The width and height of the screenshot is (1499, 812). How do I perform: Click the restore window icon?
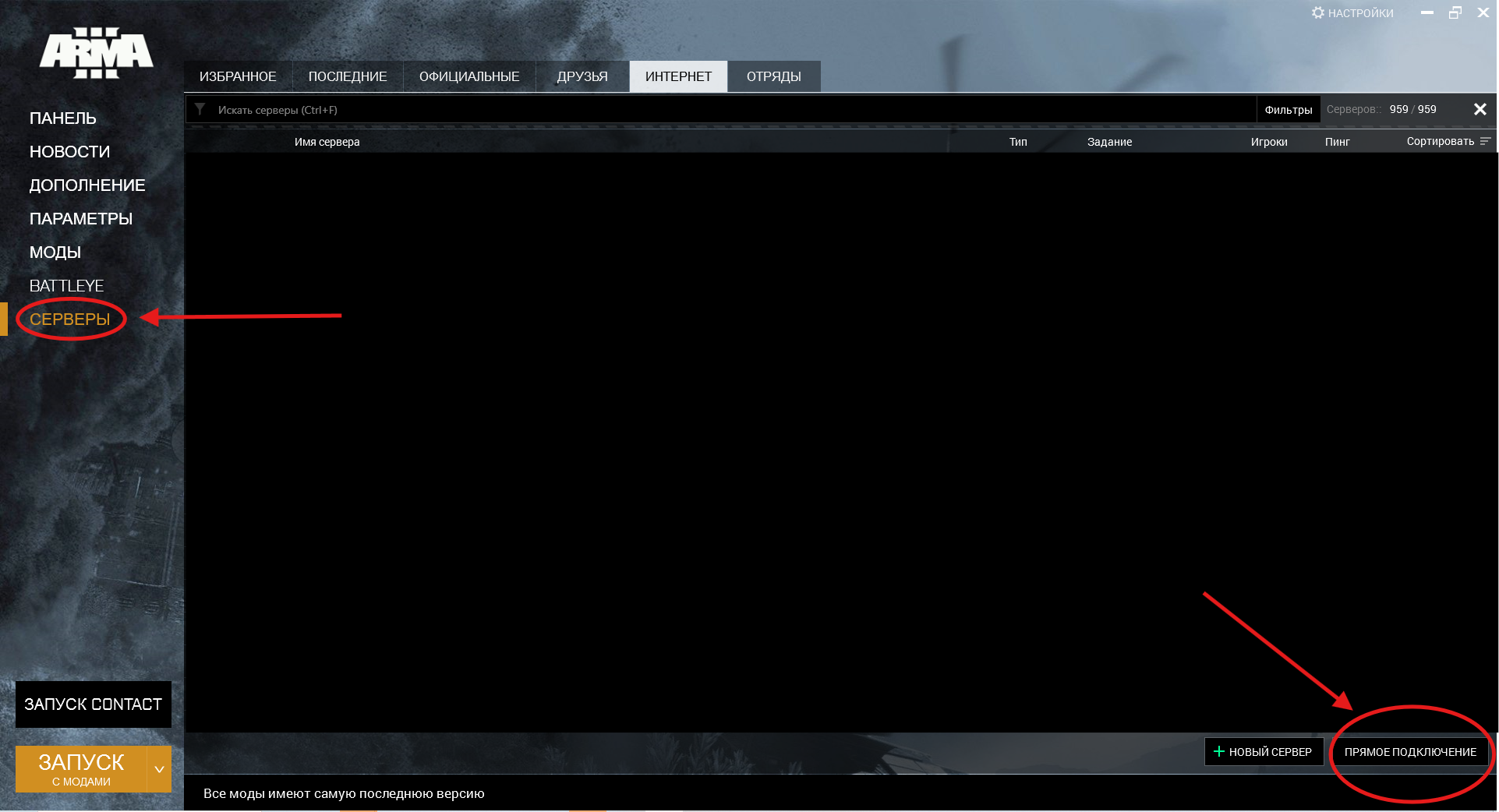1455,13
